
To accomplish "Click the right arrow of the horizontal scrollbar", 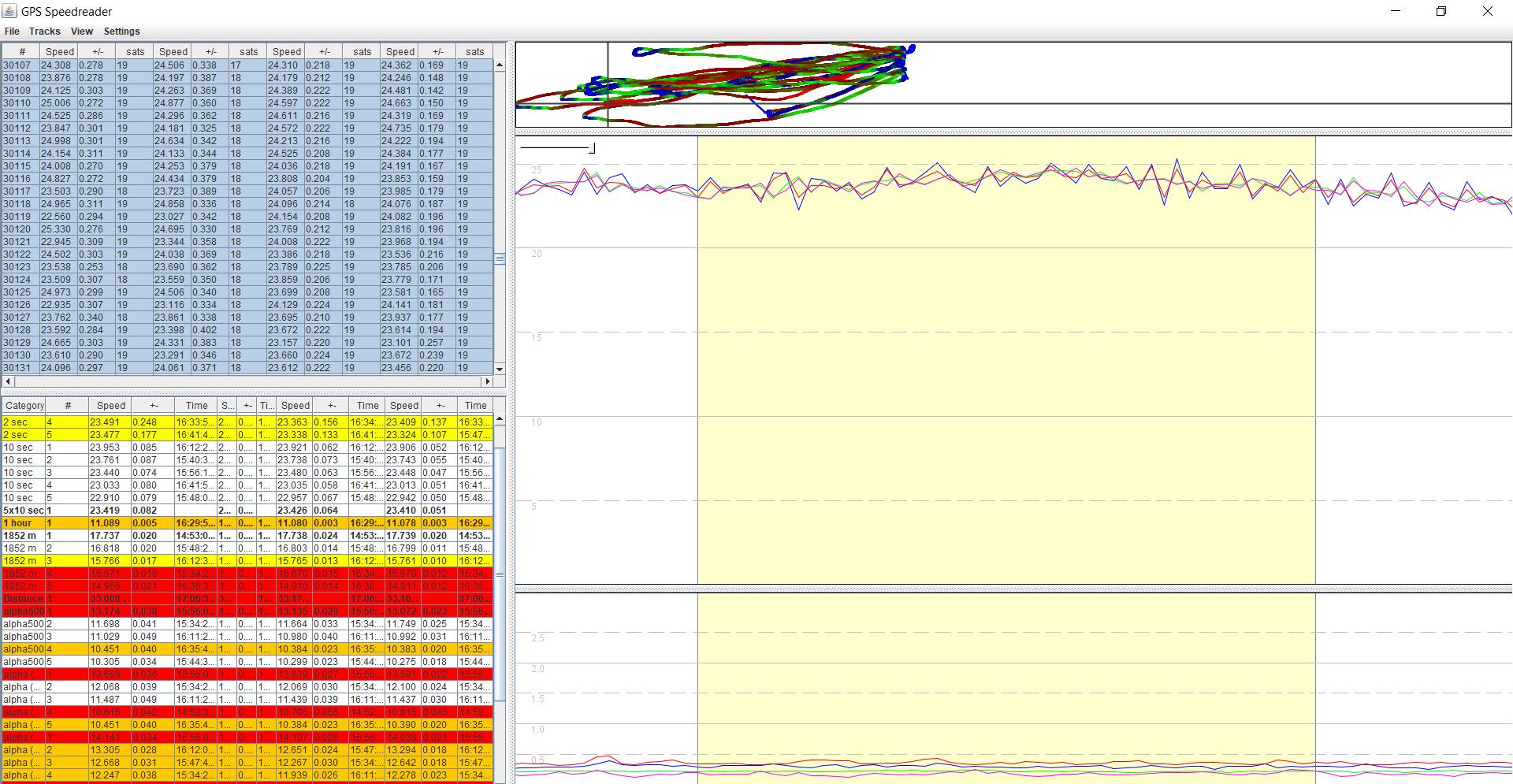I will (488, 381).
